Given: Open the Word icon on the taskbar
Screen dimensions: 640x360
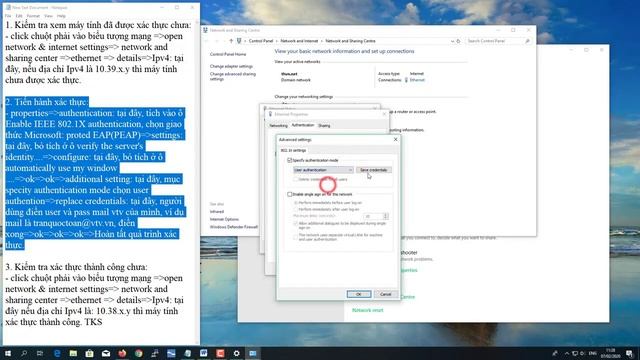Looking at the screenshot, I should 204,353.
